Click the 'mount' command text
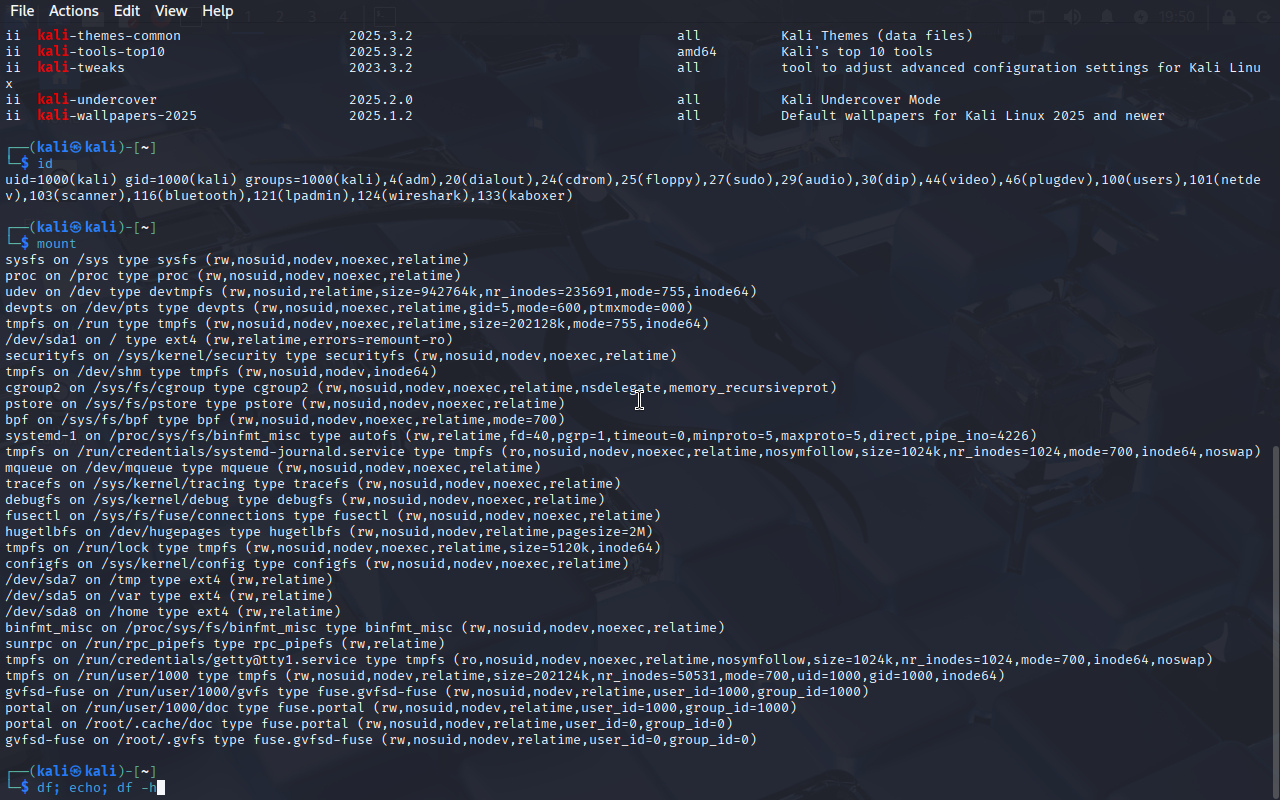The width and height of the screenshot is (1280, 800). click(x=57, y=244)
